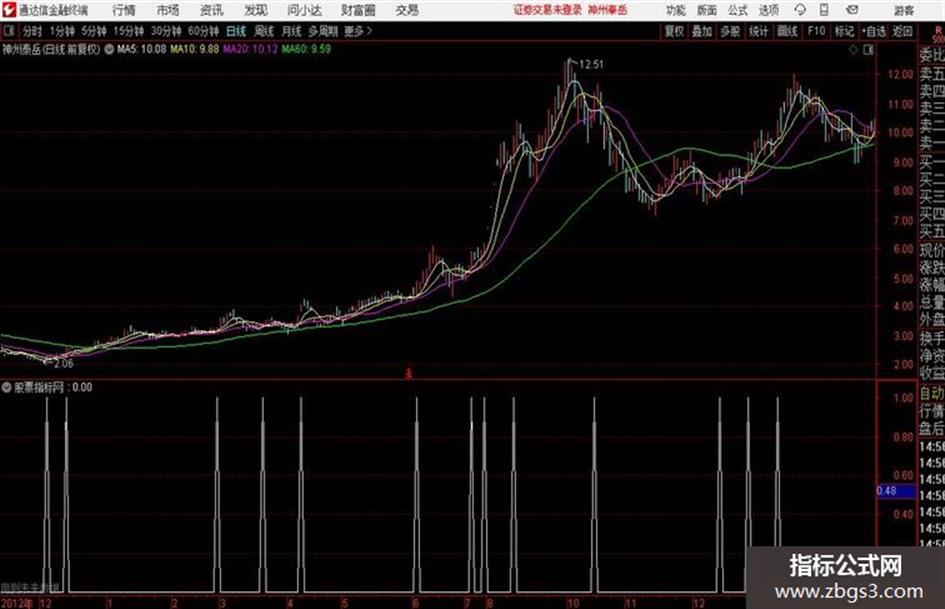Open the 发现 menu
The width and height of the screenshot is (945, 609).
coord(256,10)
